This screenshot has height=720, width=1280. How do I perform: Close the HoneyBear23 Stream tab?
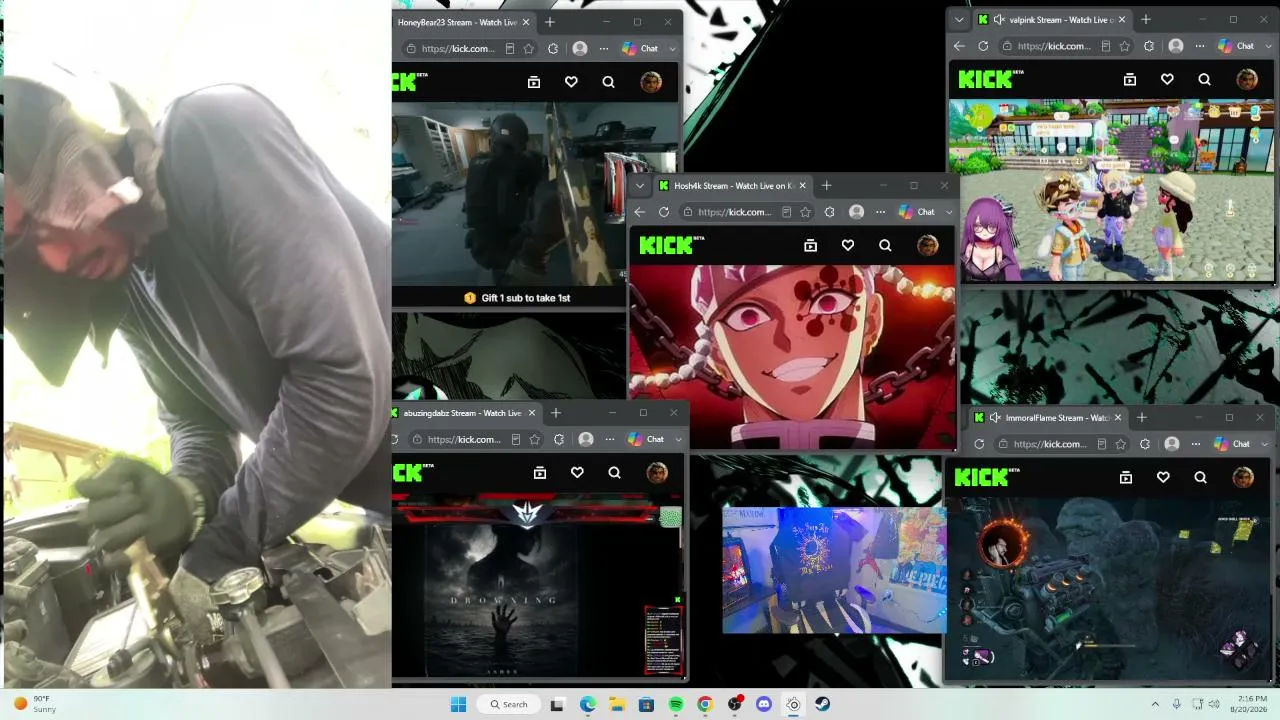tap(526, 22)
